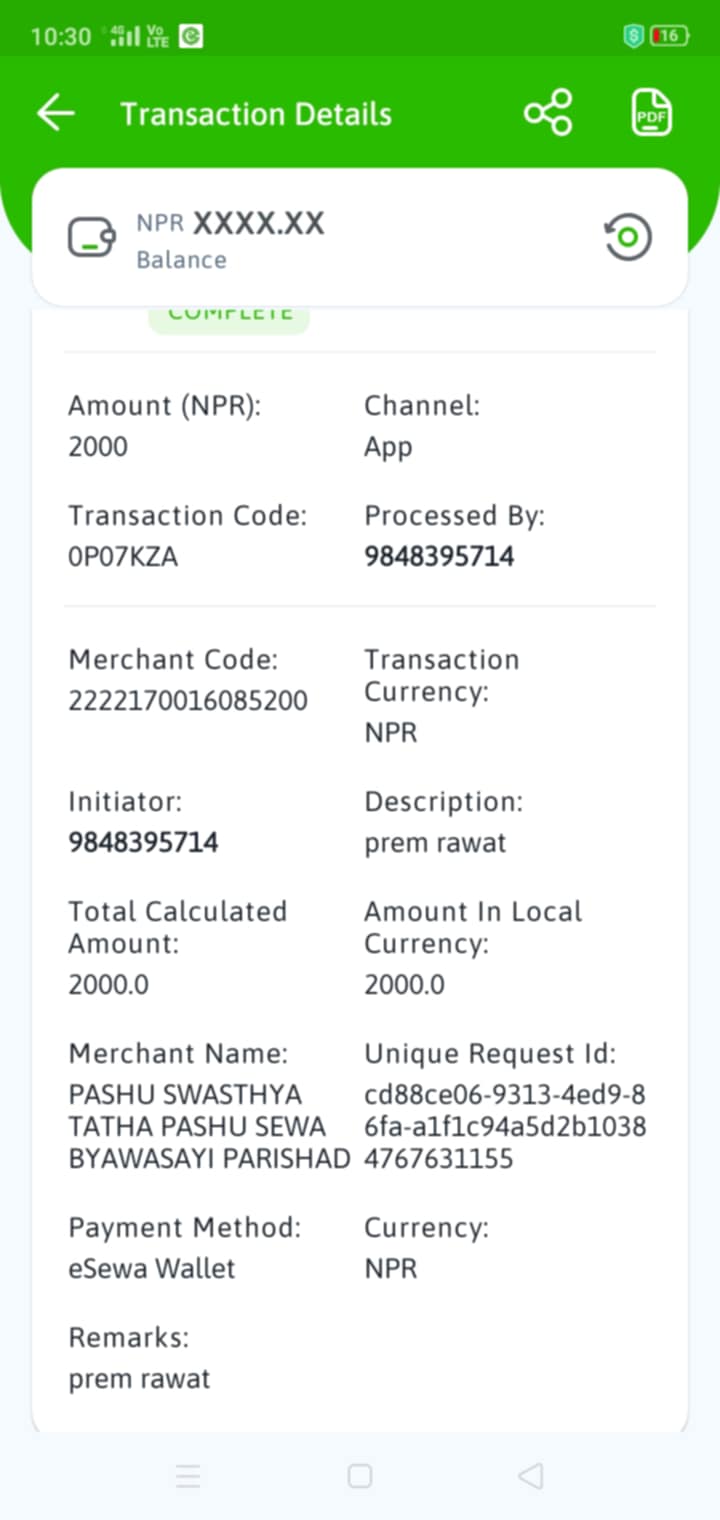Tap the Android home square button
Screen dimensions: 720x1520
[x=360, y=1476]
